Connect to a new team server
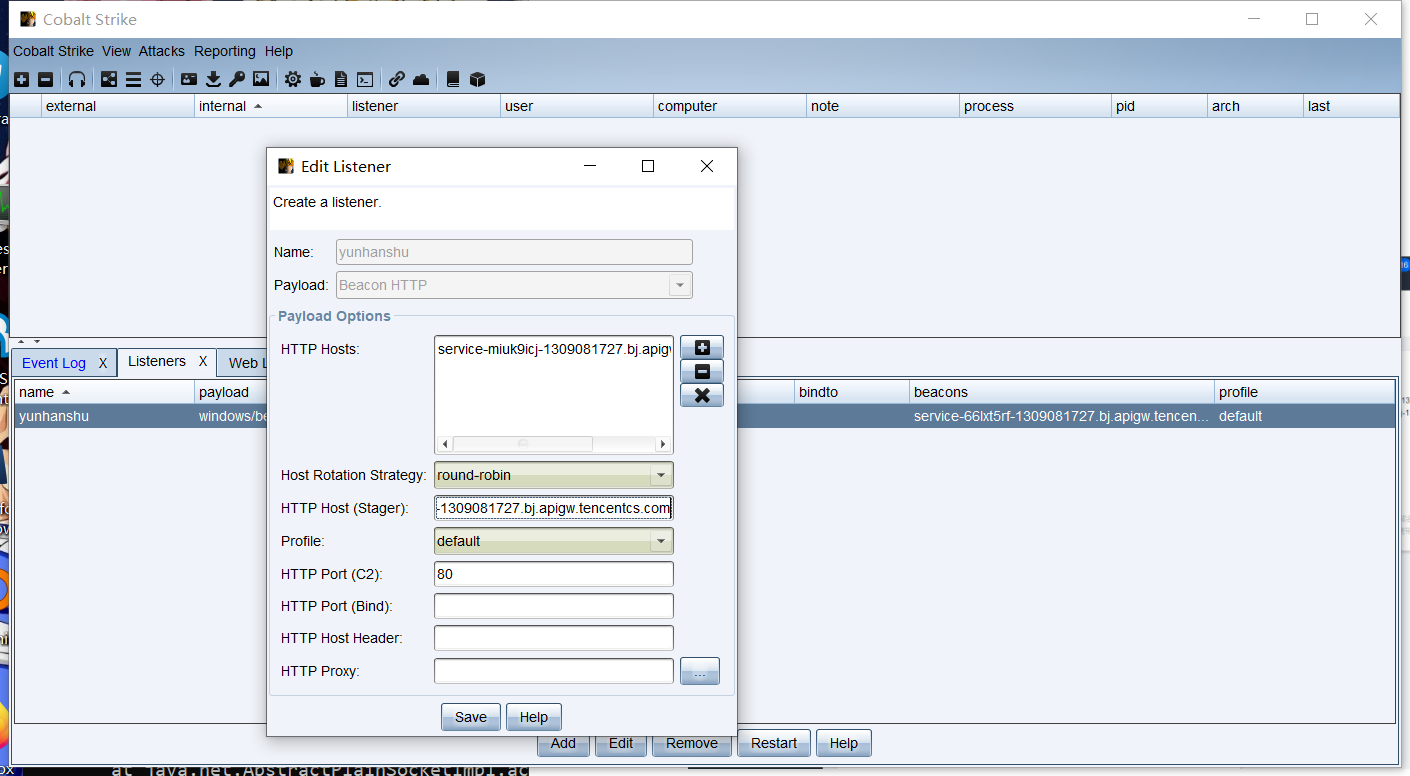 21,79
